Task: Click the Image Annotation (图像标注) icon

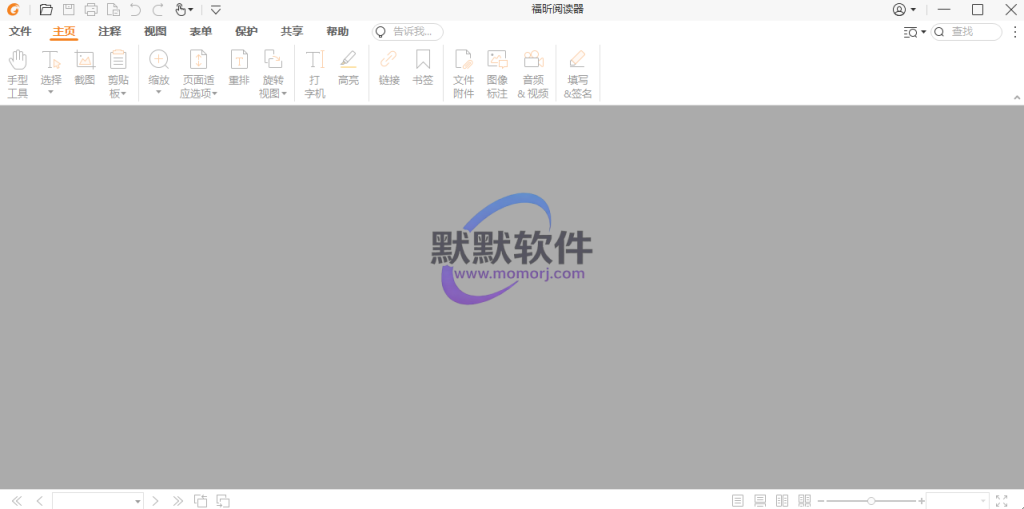Action: point(497,70)
